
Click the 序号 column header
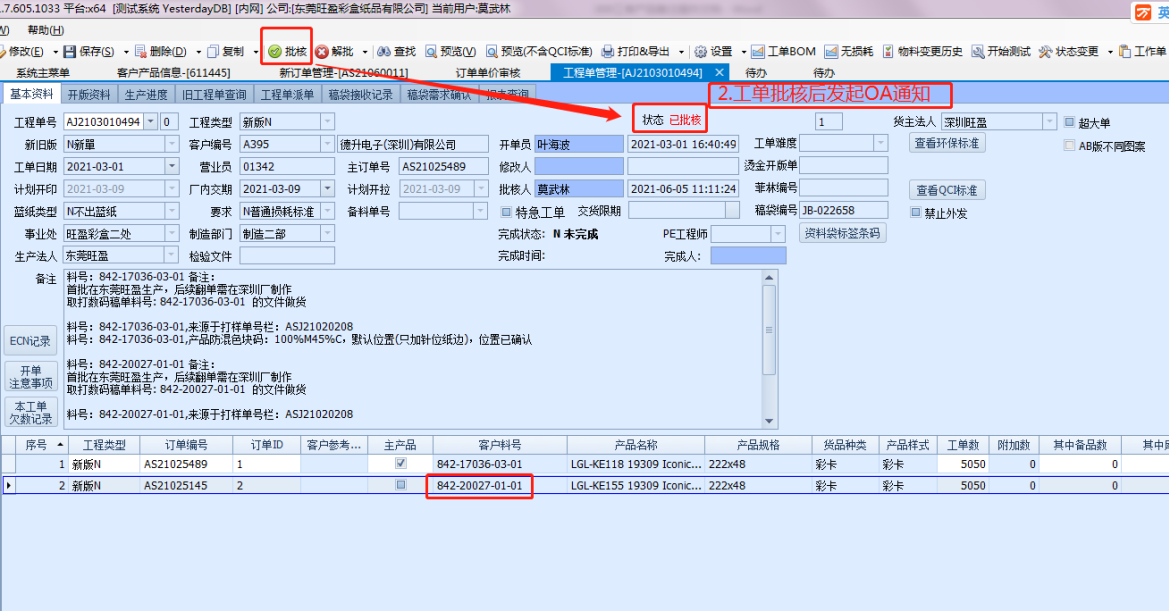pos(42,444)
